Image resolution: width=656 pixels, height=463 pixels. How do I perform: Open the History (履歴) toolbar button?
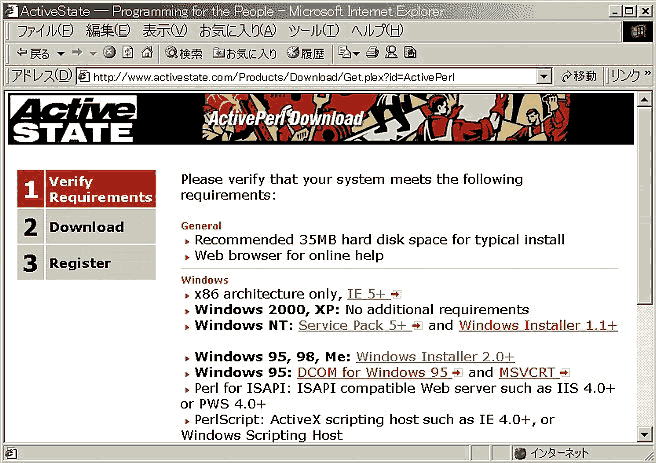point(306,53)
